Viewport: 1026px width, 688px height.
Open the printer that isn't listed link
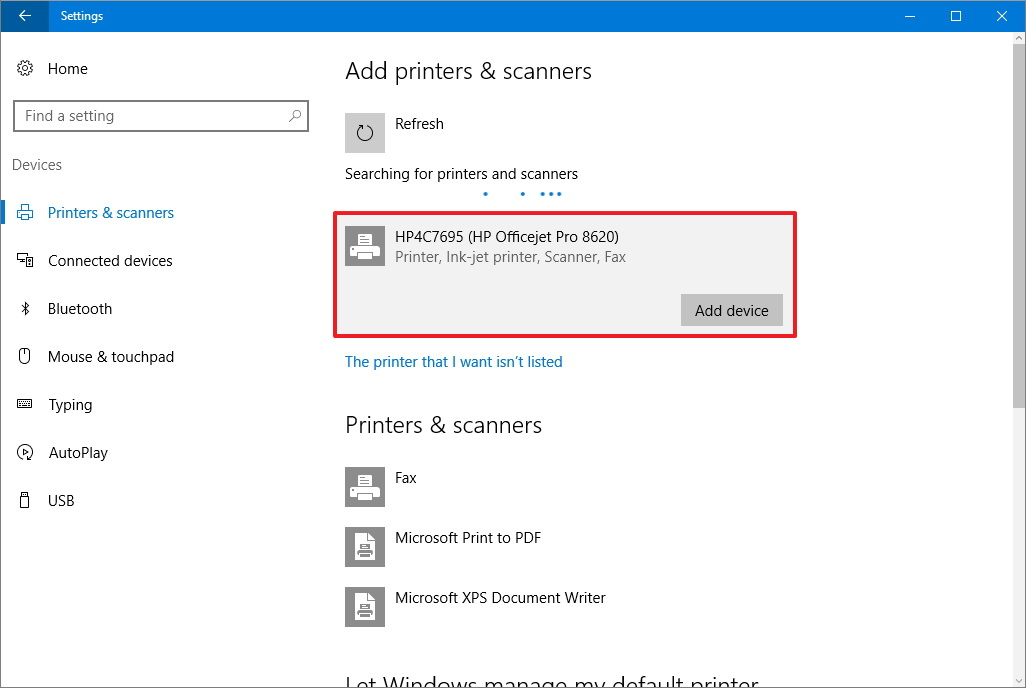pyautogui.click(x=453, y=361)
